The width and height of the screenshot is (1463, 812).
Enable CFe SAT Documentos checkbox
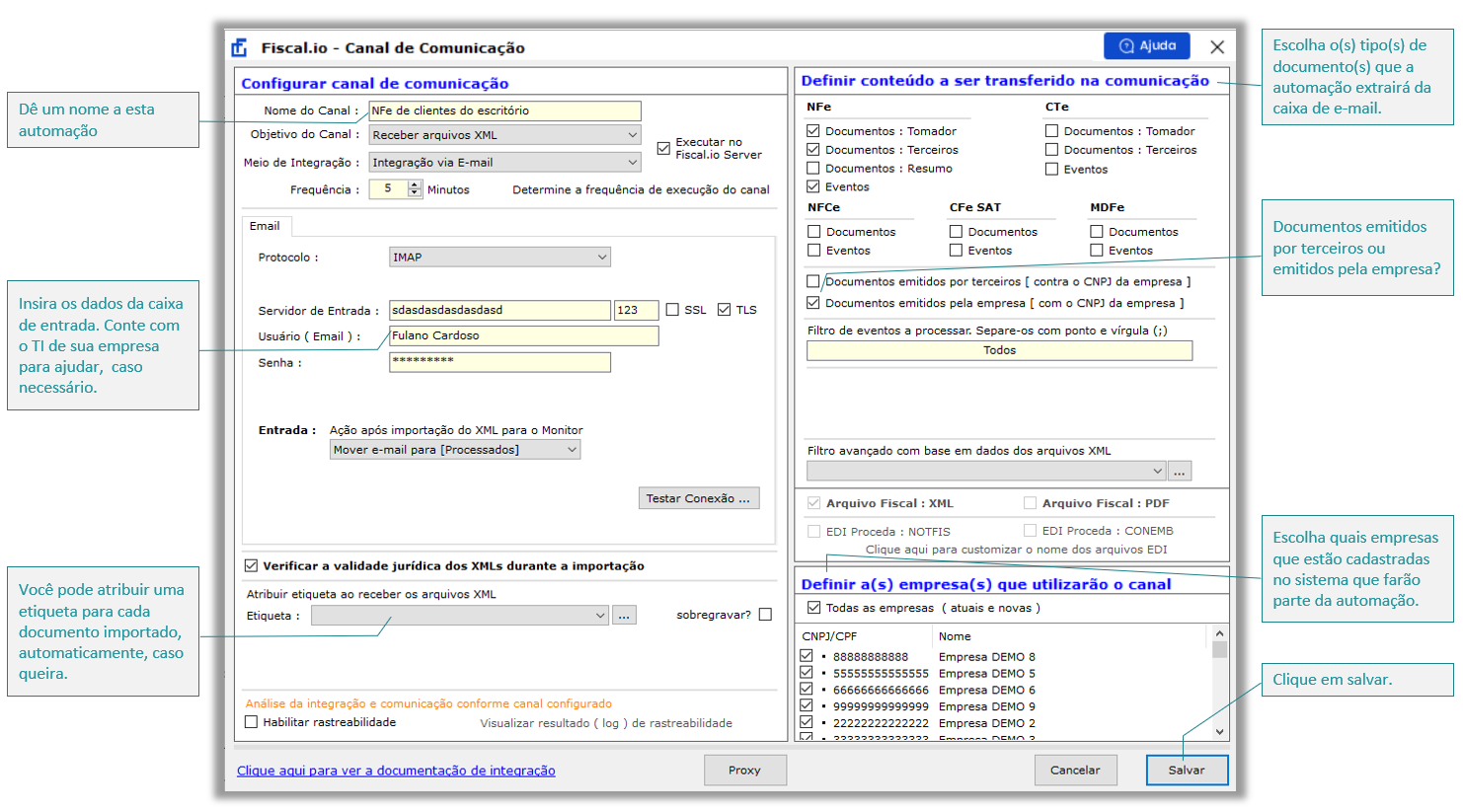956,231
